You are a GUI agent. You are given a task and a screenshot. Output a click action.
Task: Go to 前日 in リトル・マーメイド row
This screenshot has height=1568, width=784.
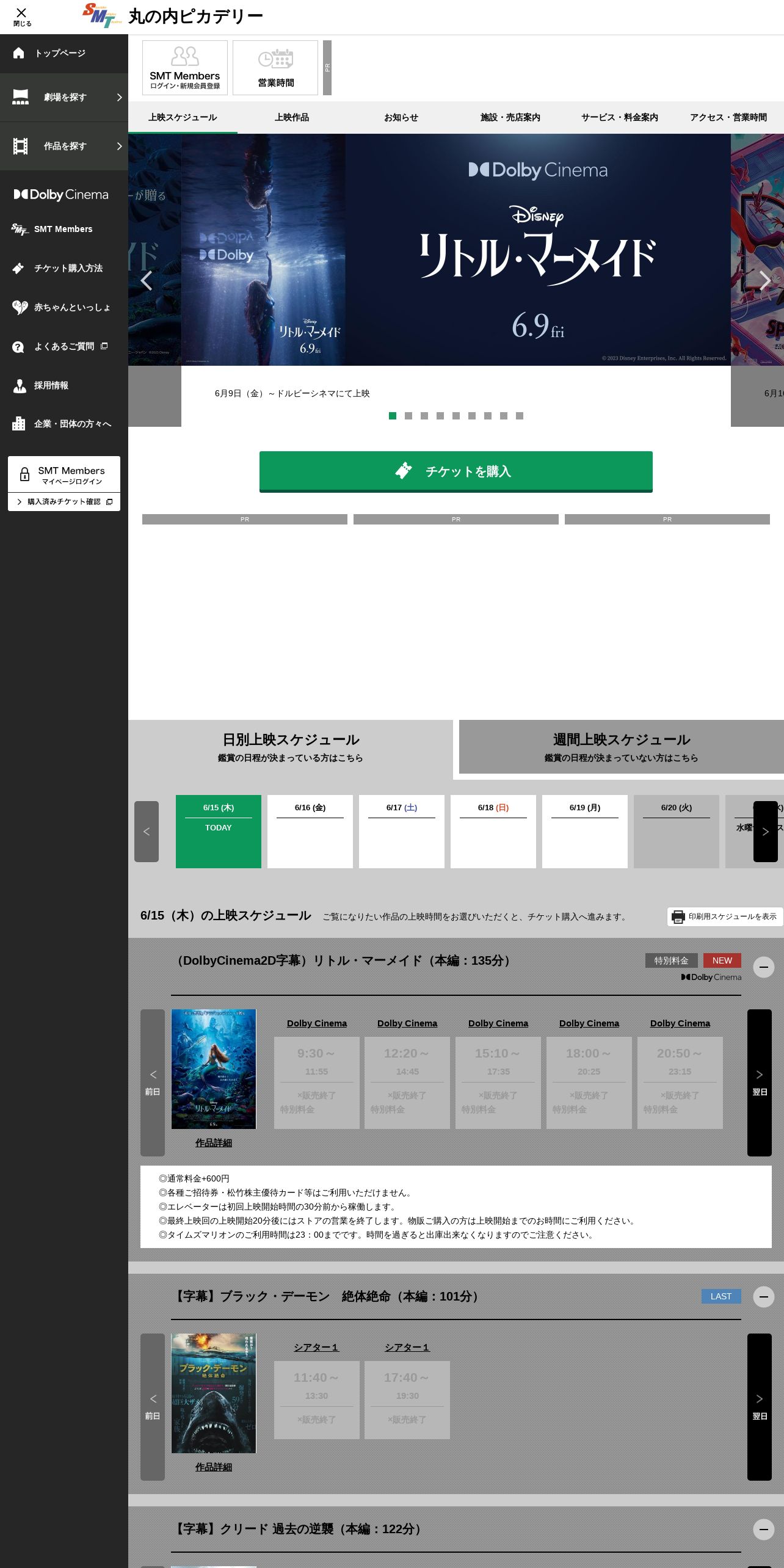click(x=153, y=1083)
